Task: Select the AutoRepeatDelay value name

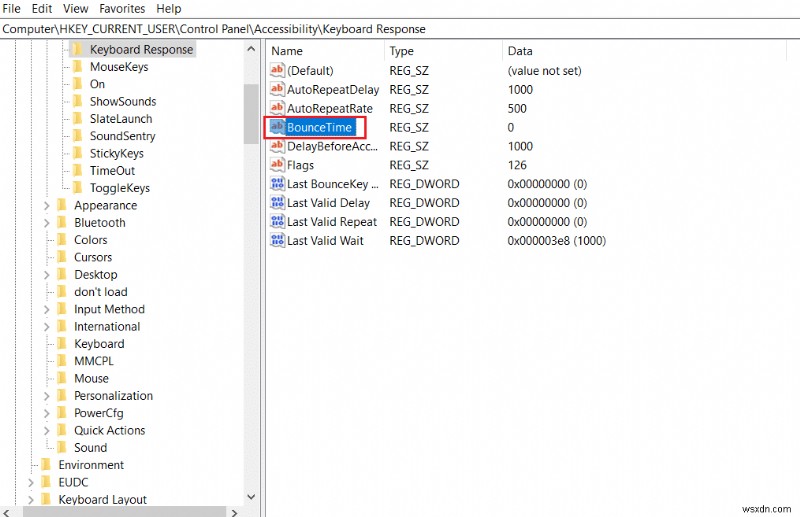Action: tap(333, 90)
